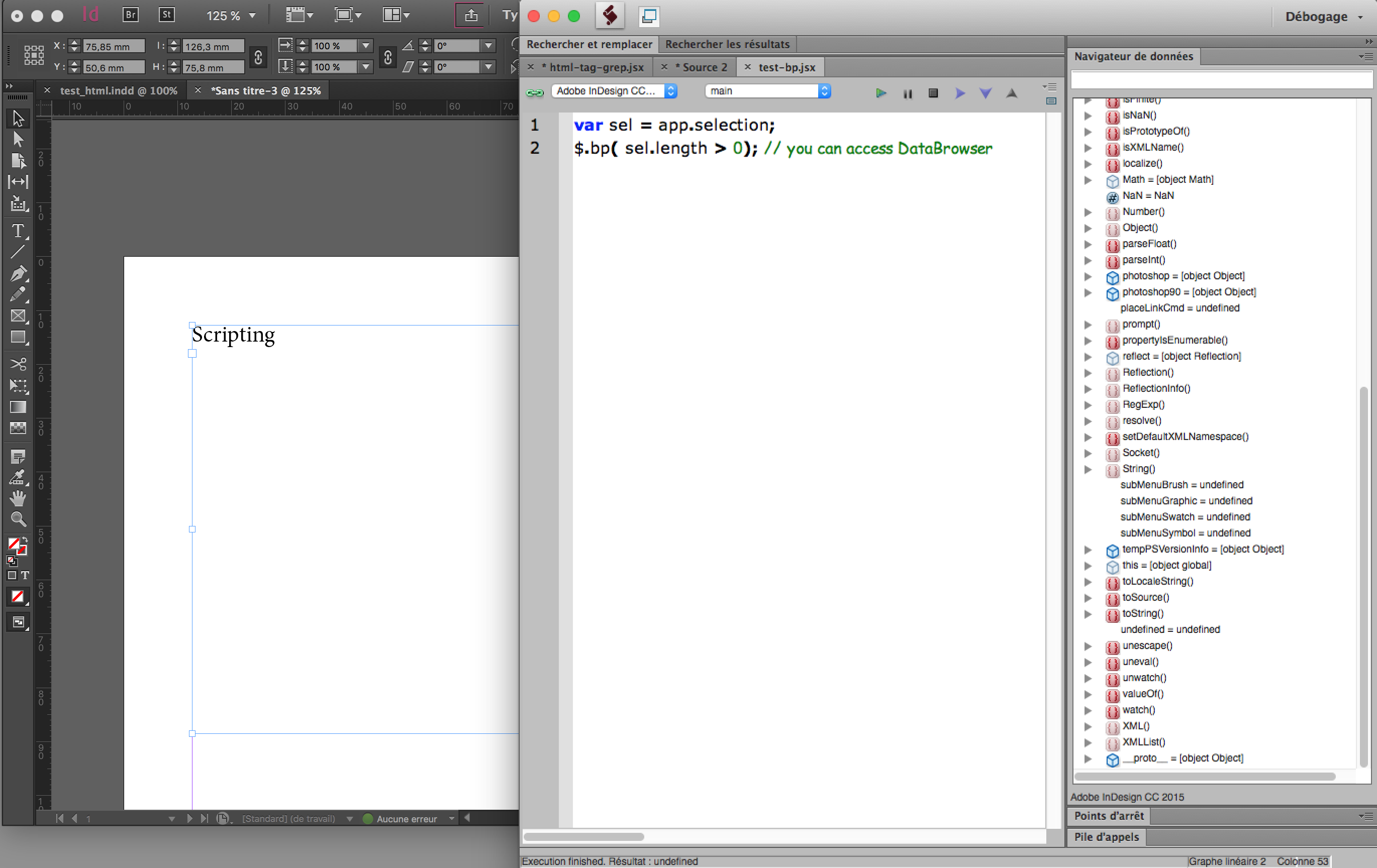Open the Screen Mode dropdown

click(x=348, y=16)
